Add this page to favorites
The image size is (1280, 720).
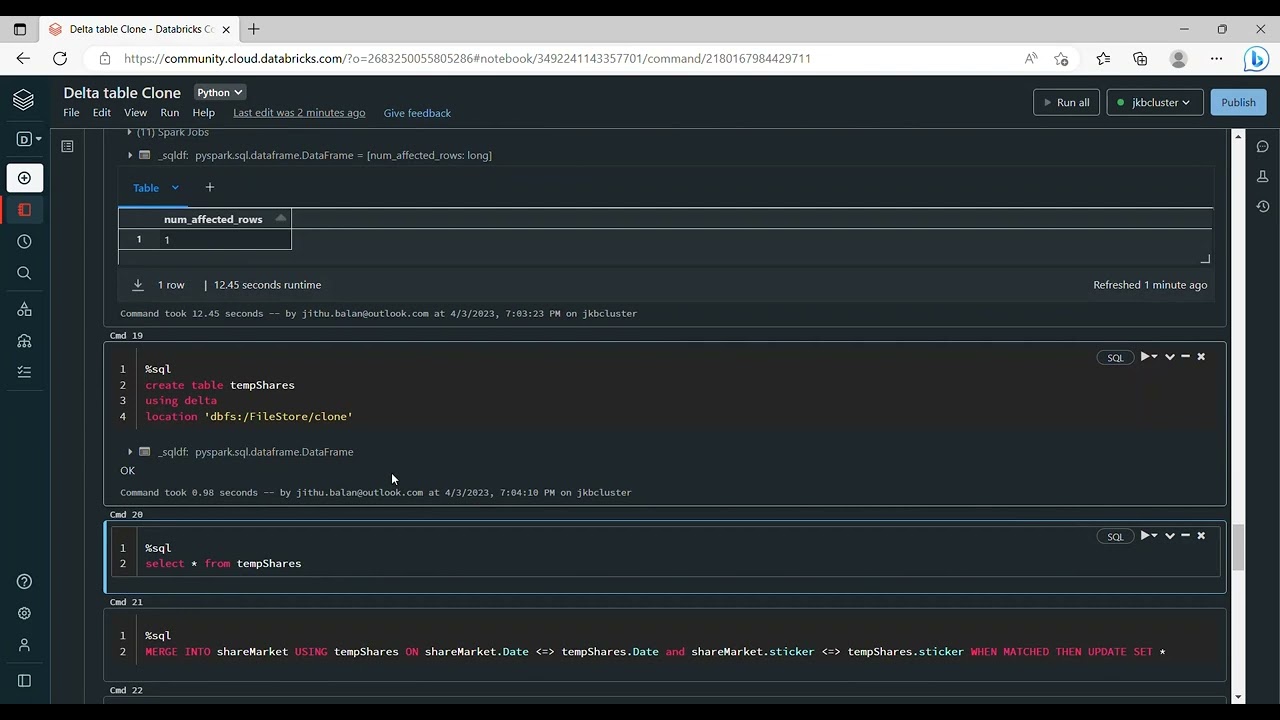point(1061,58)
